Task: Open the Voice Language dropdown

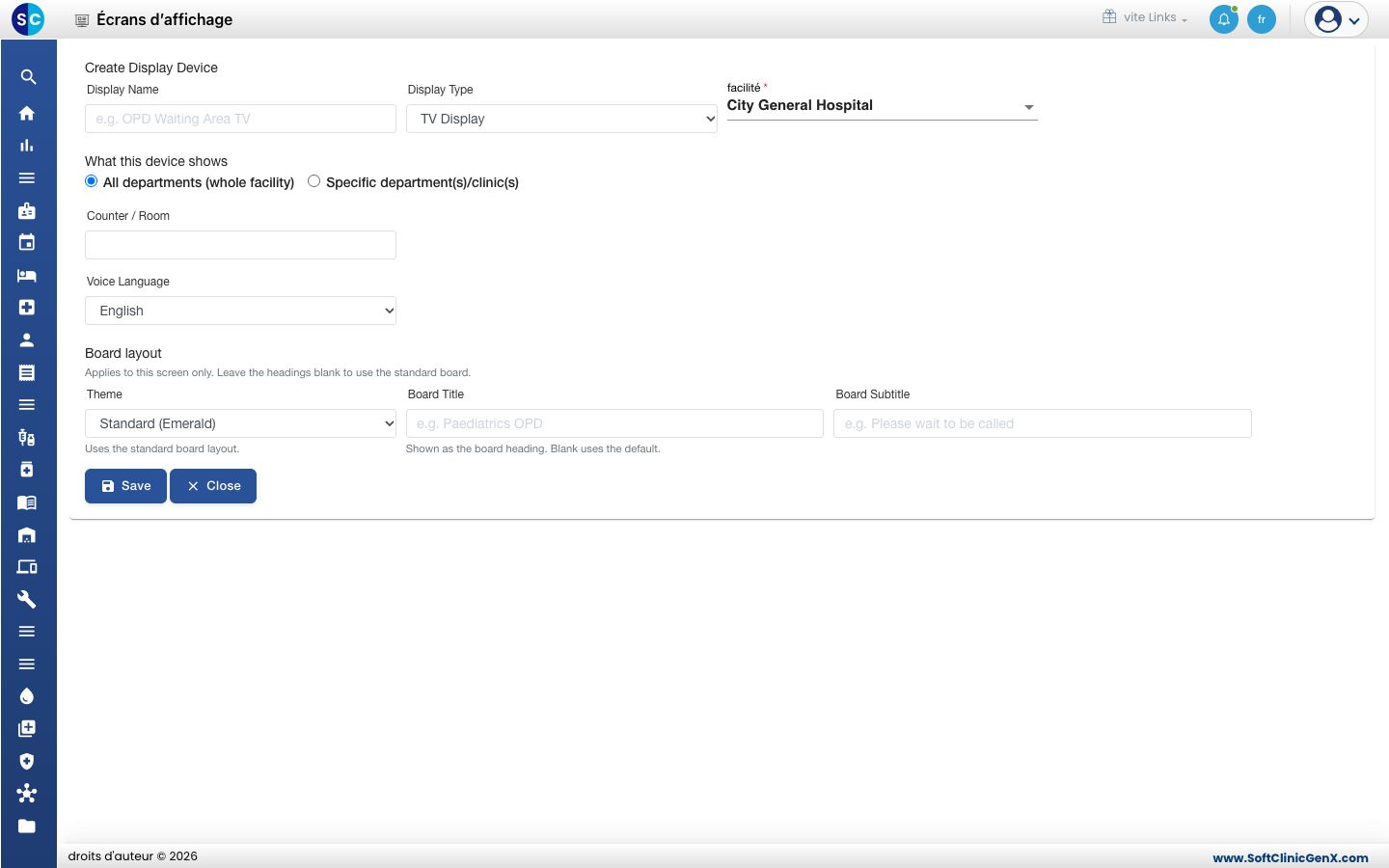Action: [x=240, y=311]
